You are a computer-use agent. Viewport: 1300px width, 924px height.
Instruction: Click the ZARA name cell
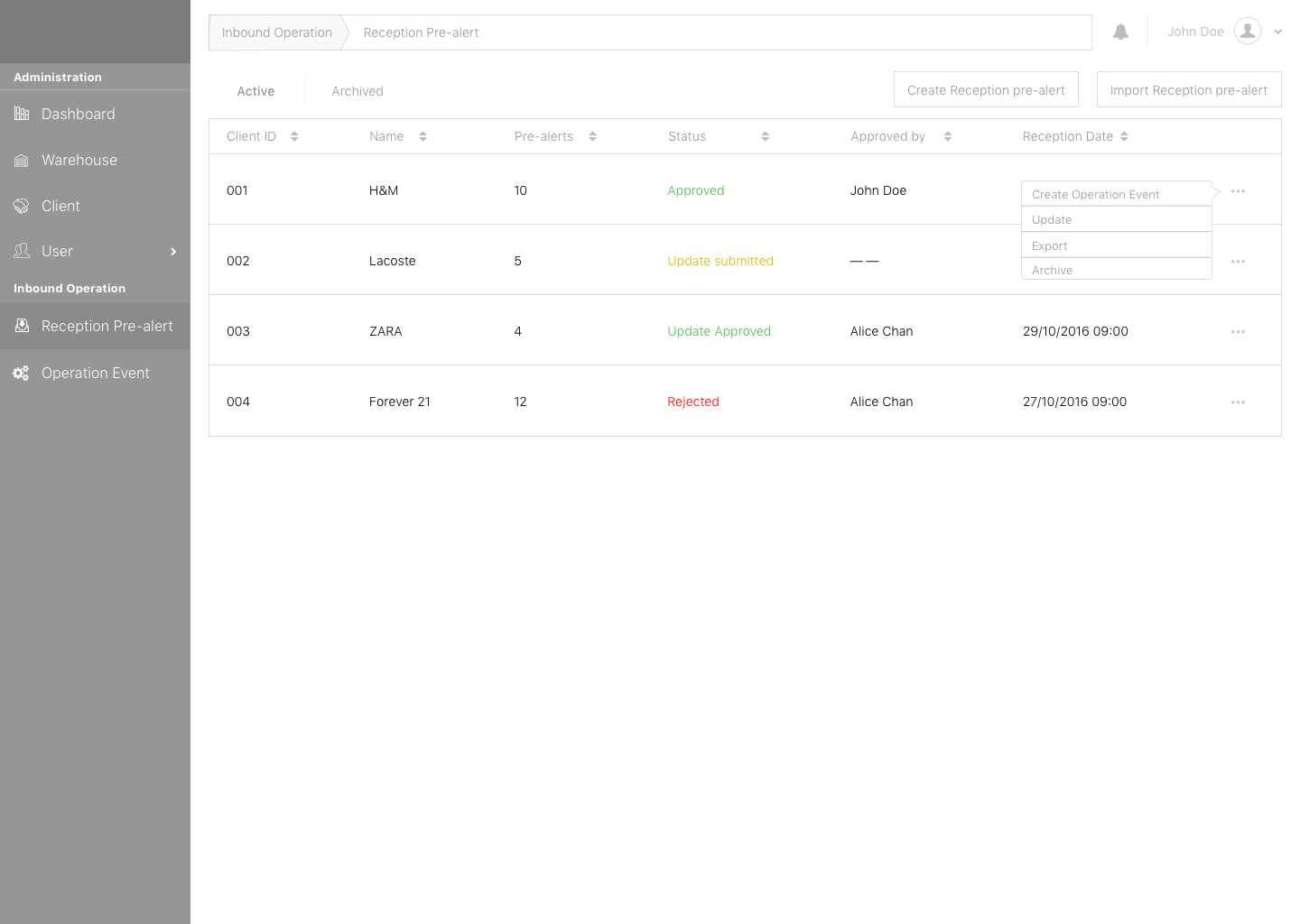(x=385, y=331)
